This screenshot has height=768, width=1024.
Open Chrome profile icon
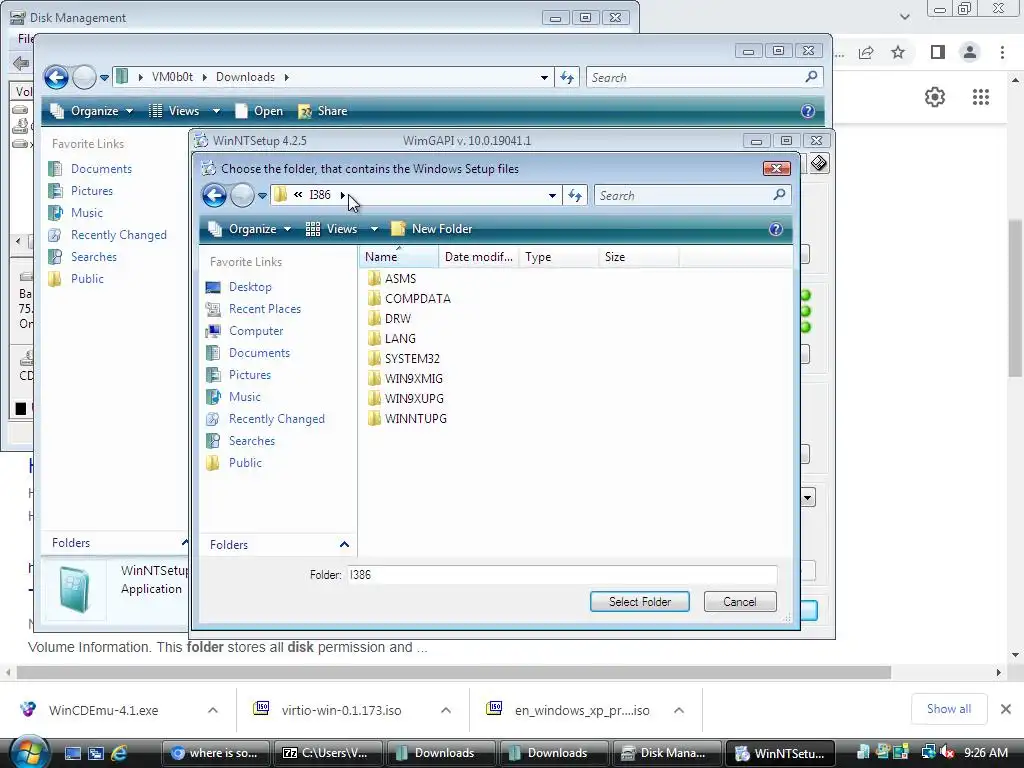click(970, 52)
